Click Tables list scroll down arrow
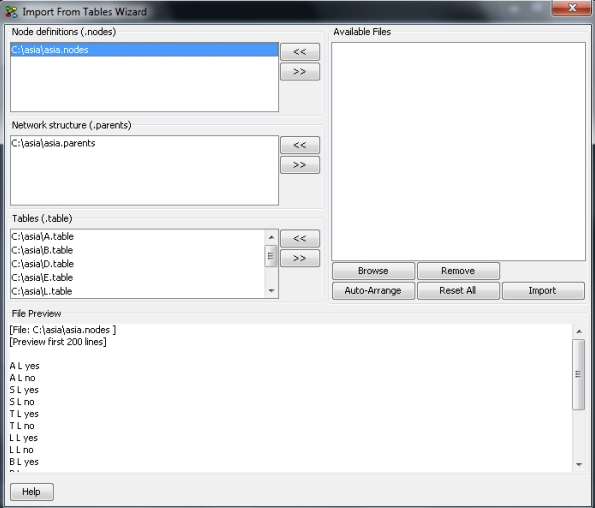The image size is (595, 508). (271, 291)
